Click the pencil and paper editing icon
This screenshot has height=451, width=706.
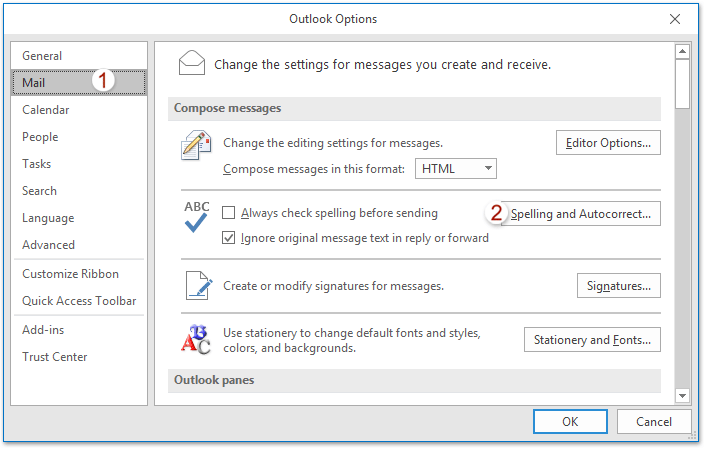tap(196, 146)
